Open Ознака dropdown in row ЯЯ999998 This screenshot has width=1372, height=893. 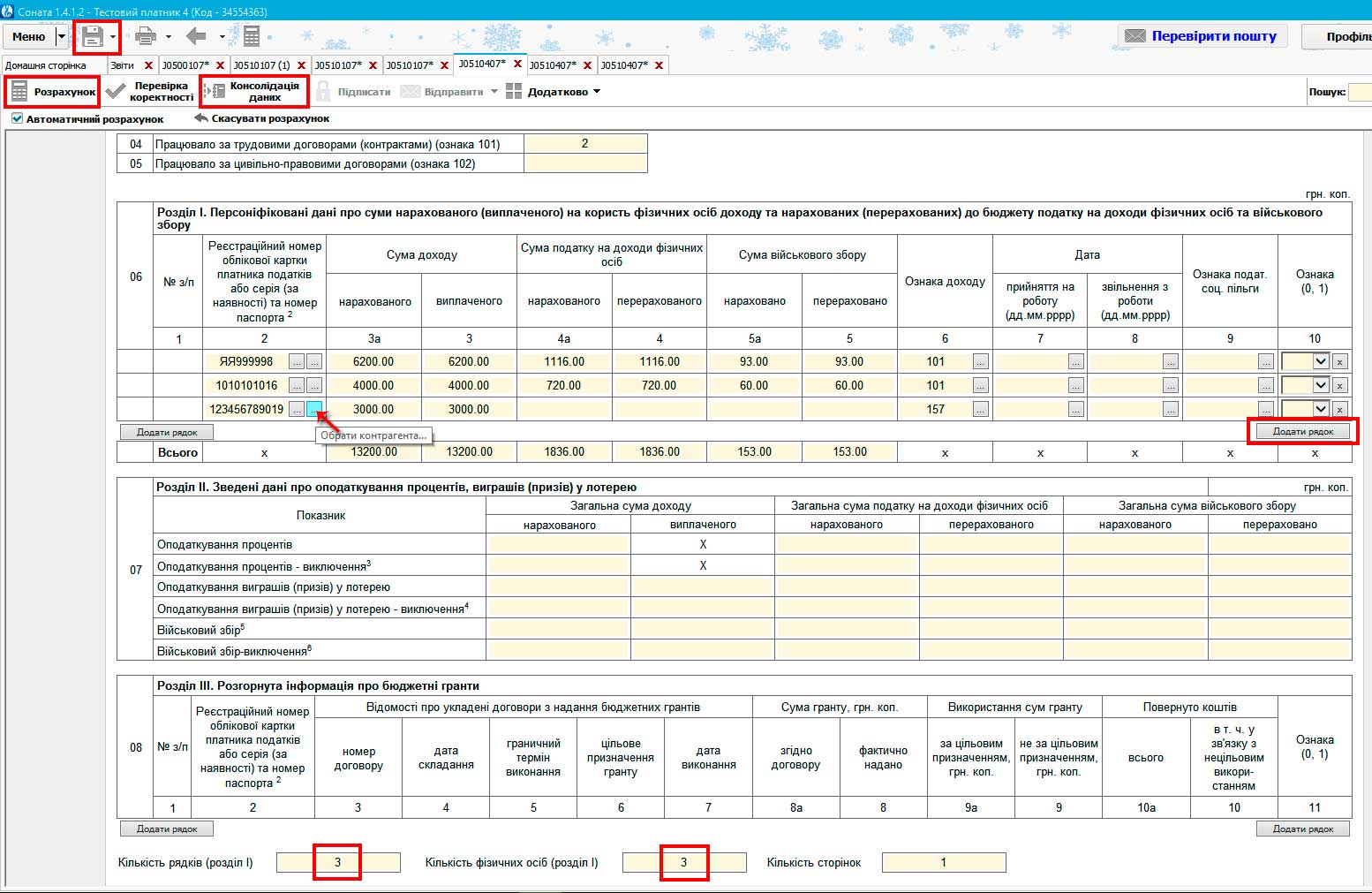point(1321,361)
